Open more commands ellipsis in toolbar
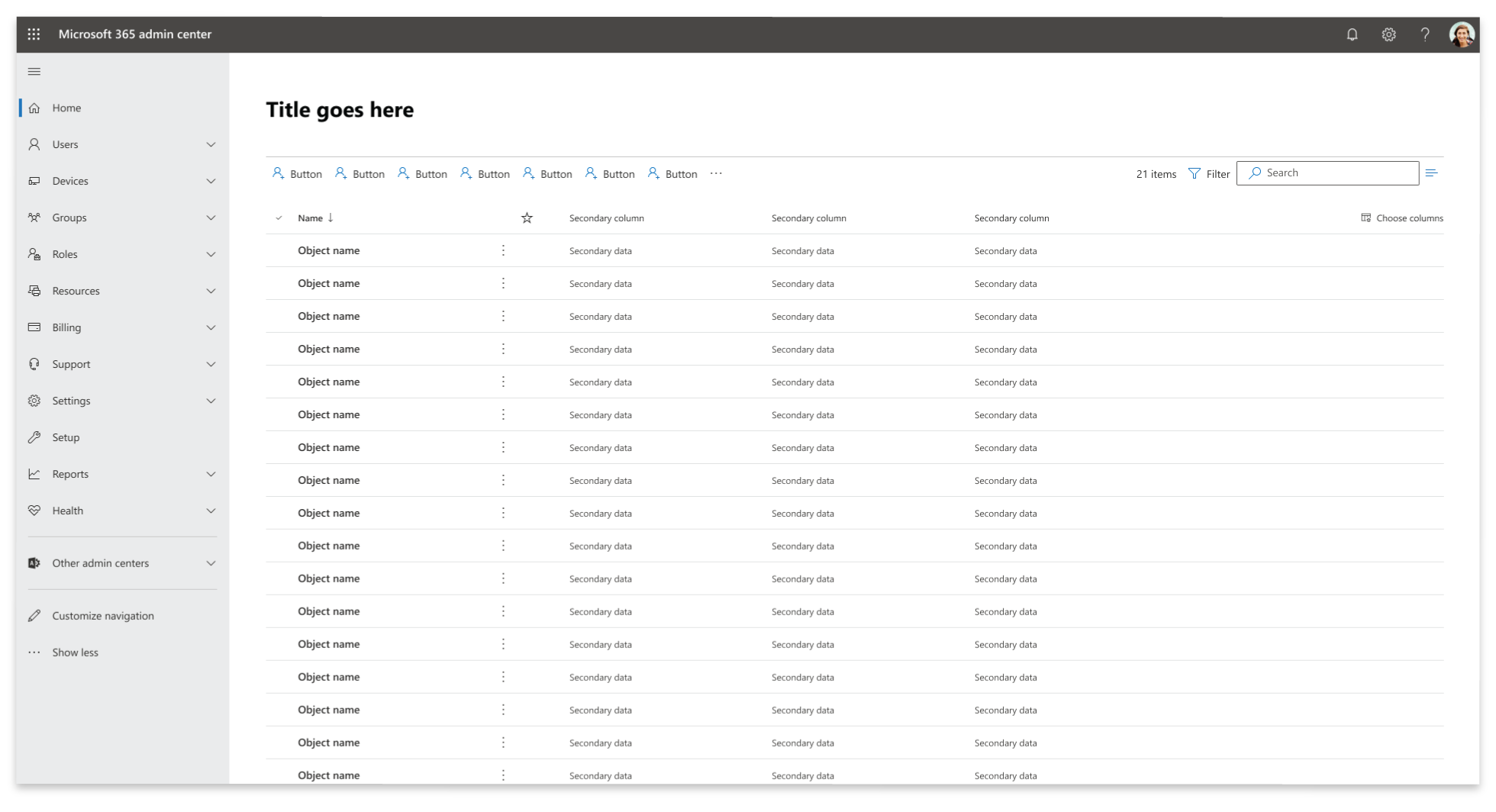 (x=716, y=174)
